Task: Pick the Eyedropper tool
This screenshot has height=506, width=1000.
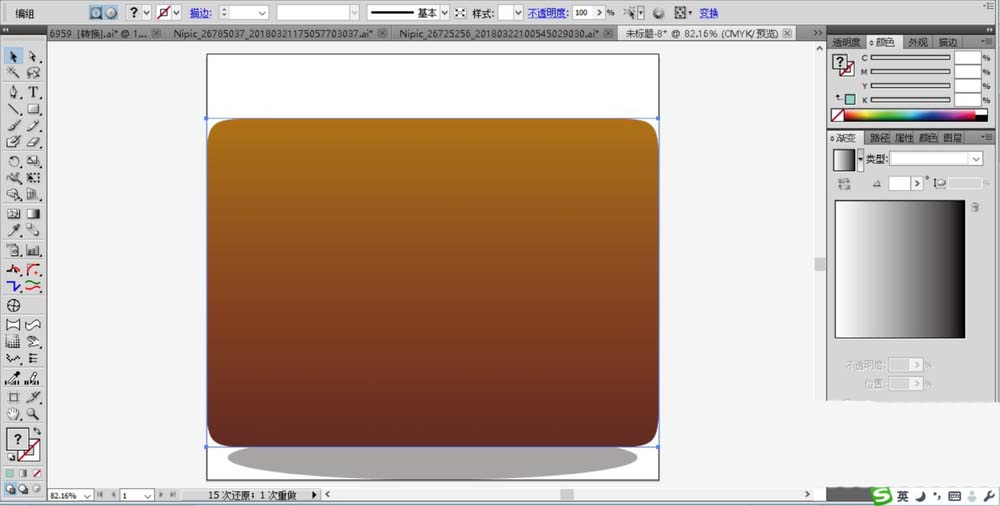Action: click(13, 230)
